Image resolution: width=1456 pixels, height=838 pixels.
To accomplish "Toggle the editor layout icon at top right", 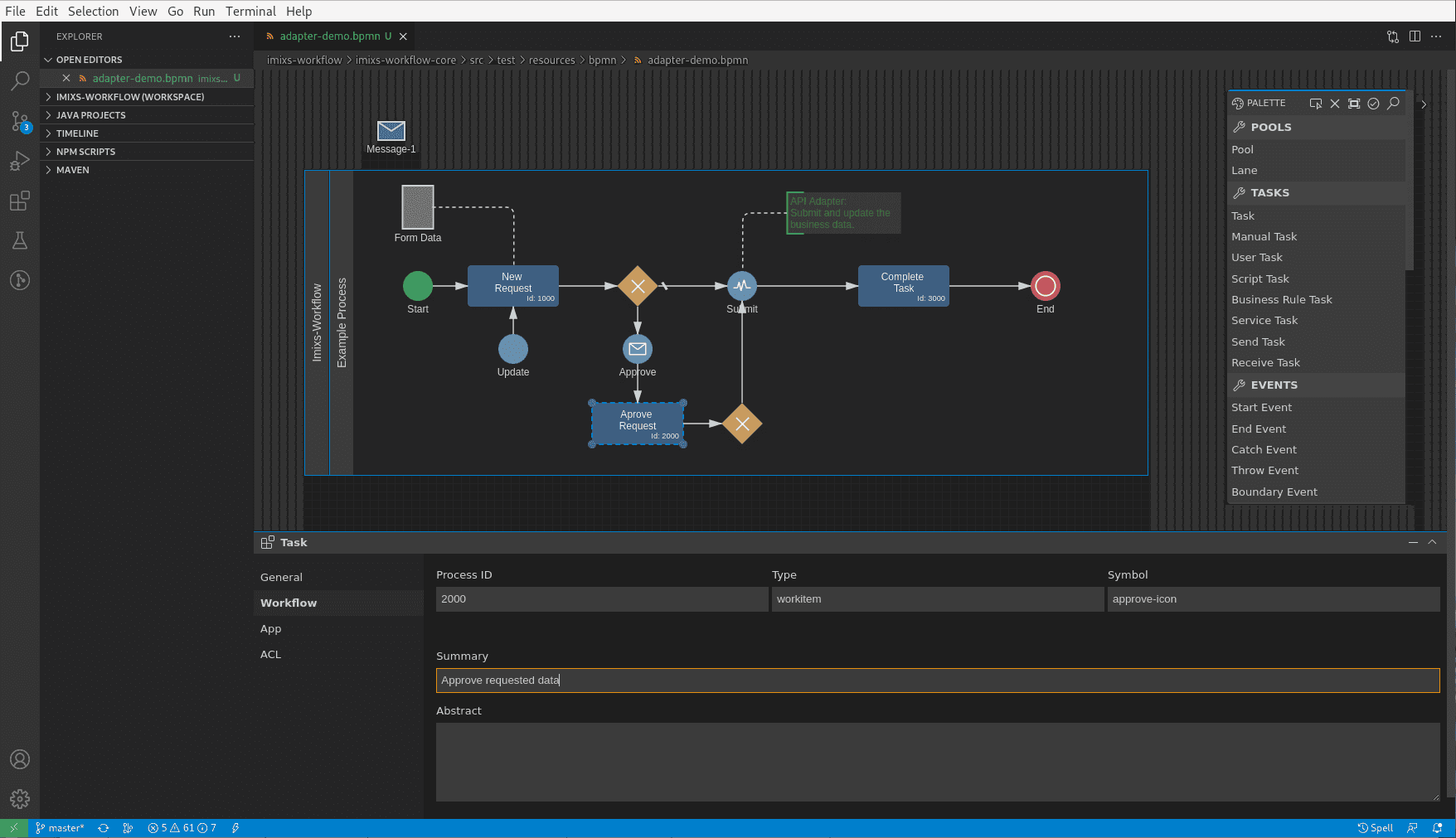I will coord(1414,36).
